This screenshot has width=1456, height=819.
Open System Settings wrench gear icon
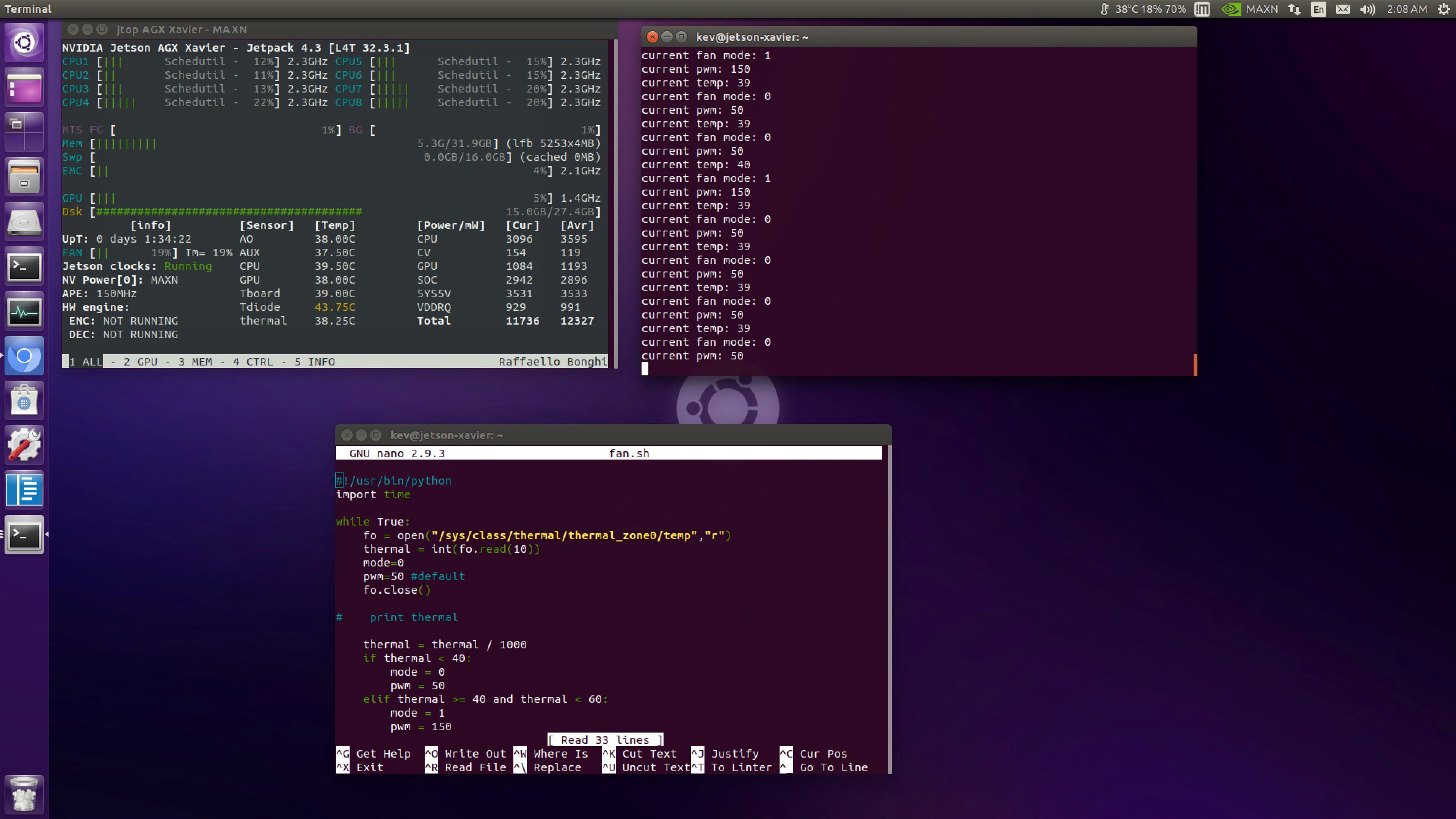click(x=24, y=445)
